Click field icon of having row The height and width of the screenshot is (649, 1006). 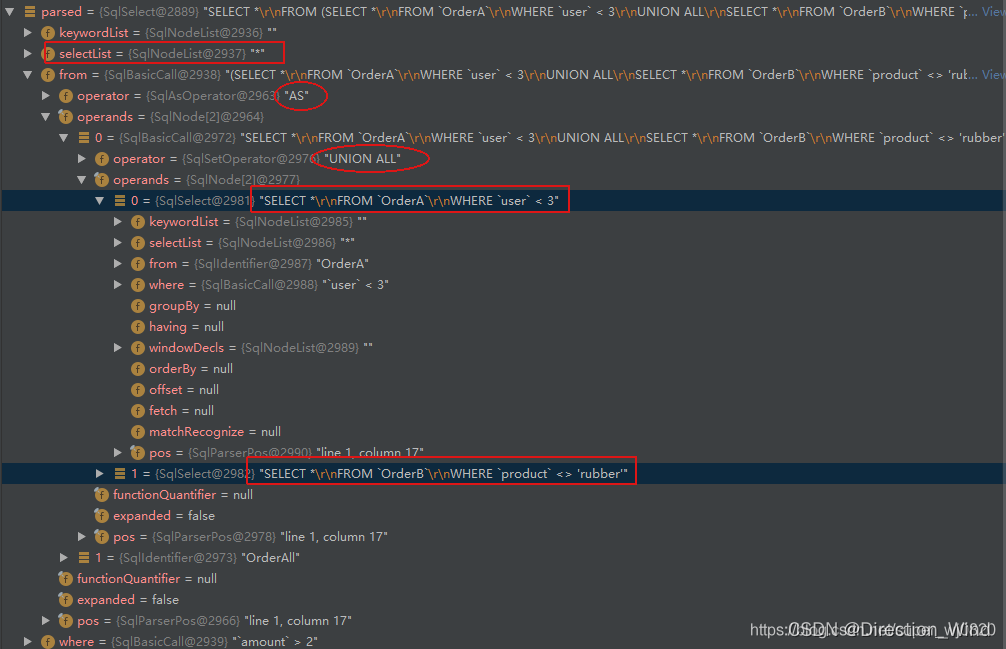coord(137,327)
